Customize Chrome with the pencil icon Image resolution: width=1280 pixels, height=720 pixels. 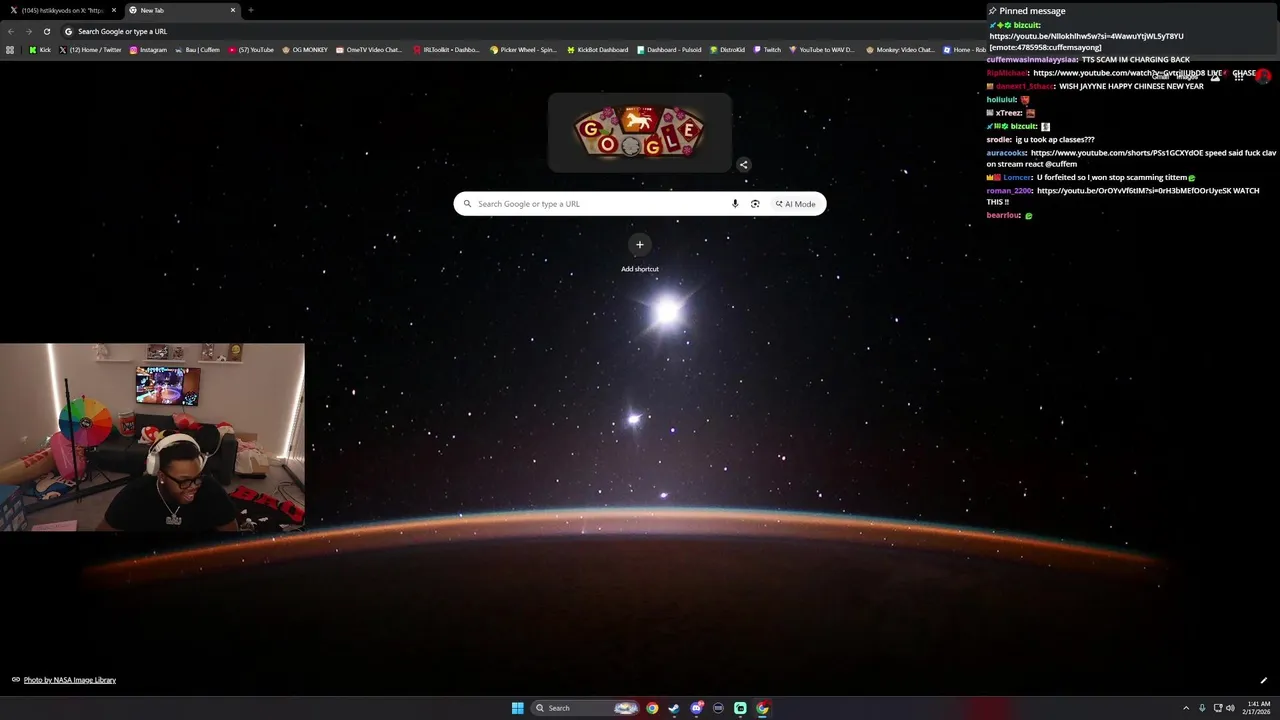tap(1263, 680)
